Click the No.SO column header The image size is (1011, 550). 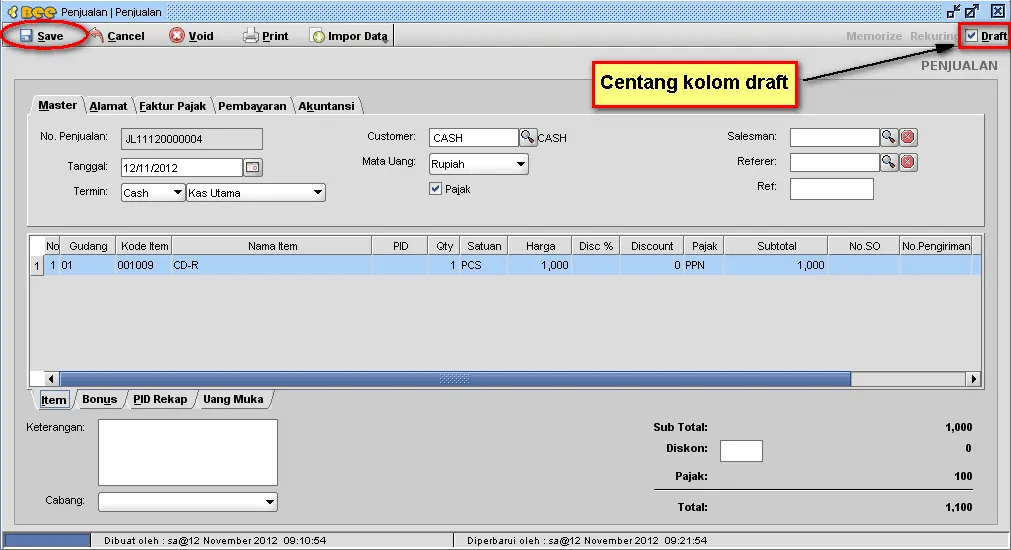tap(864, 246)
